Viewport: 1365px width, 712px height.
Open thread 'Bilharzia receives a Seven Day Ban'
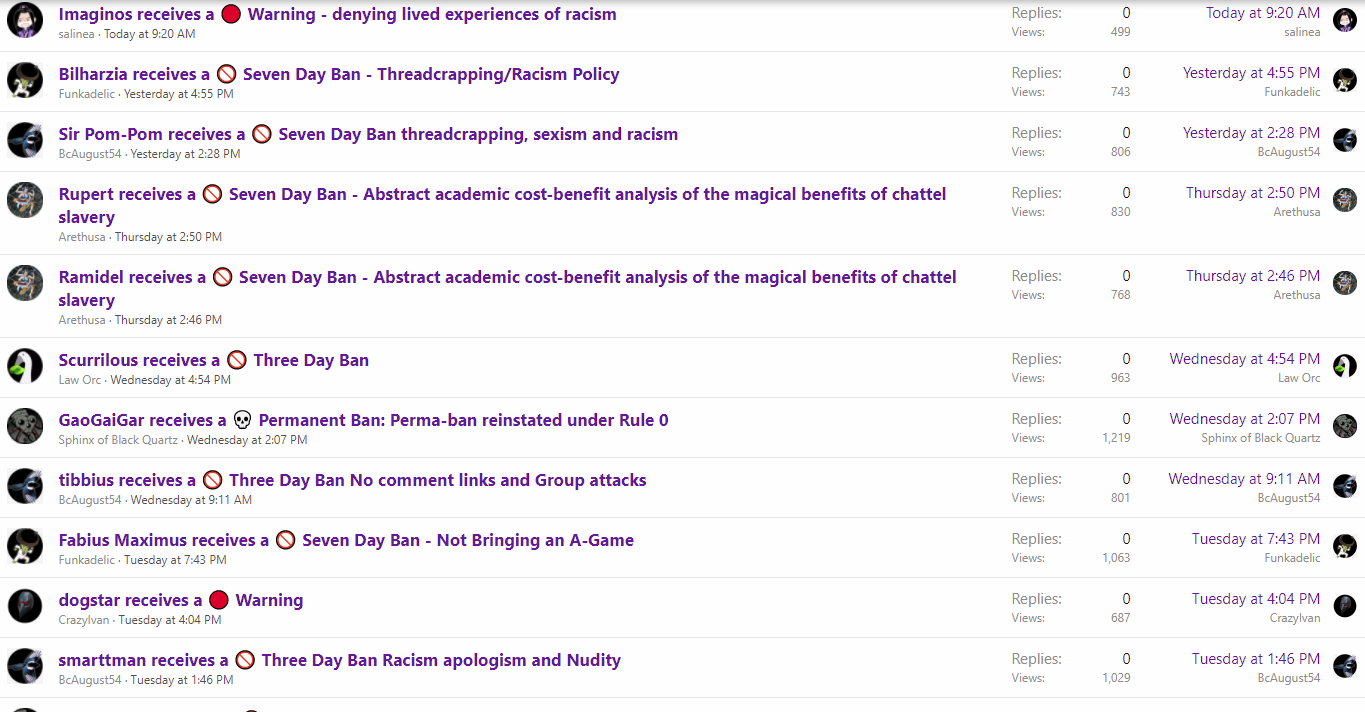pos(339,74)
